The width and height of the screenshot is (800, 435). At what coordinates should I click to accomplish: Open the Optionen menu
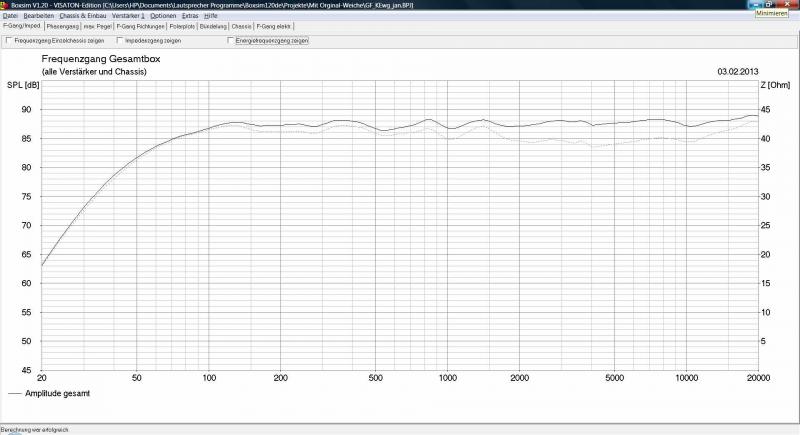[x=163, y=16]
